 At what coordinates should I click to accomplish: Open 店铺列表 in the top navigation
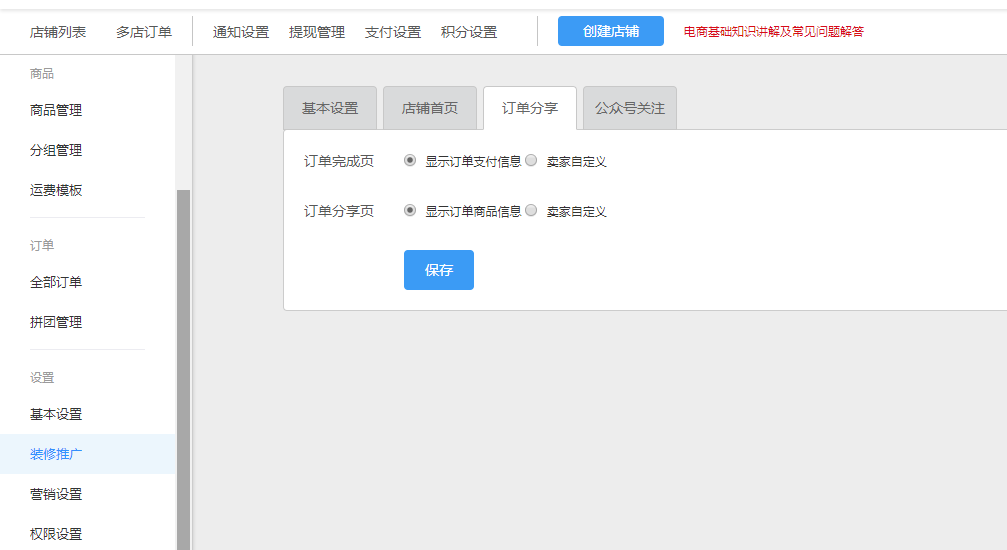57,32
